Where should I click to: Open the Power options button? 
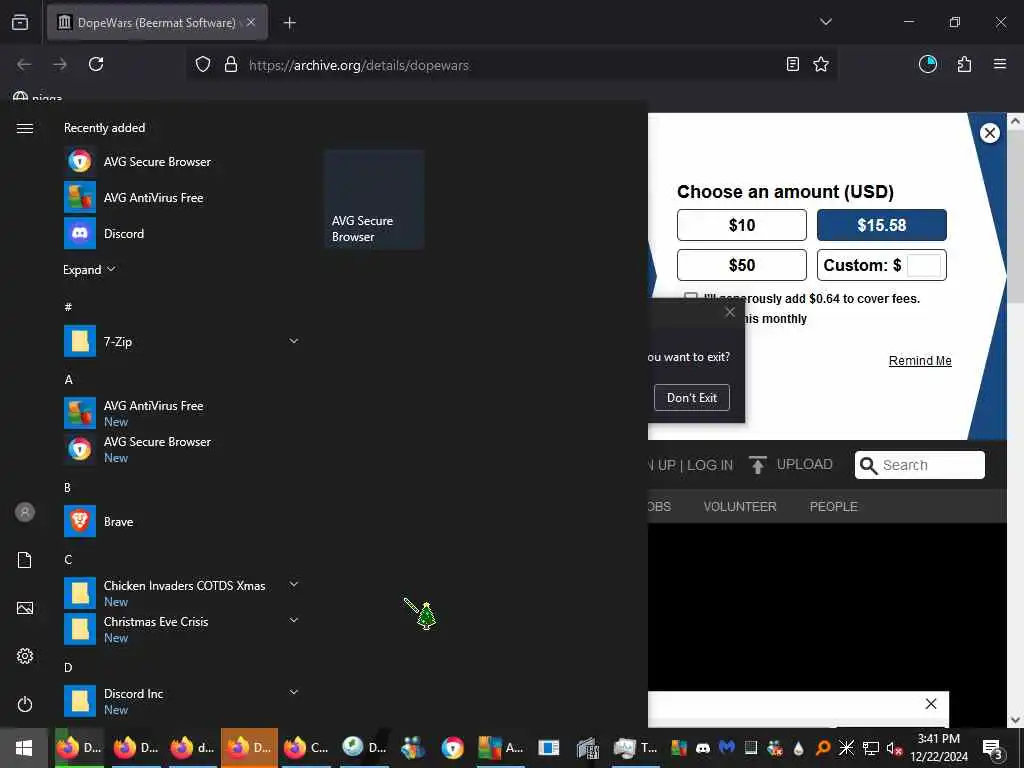pos(25,704)
